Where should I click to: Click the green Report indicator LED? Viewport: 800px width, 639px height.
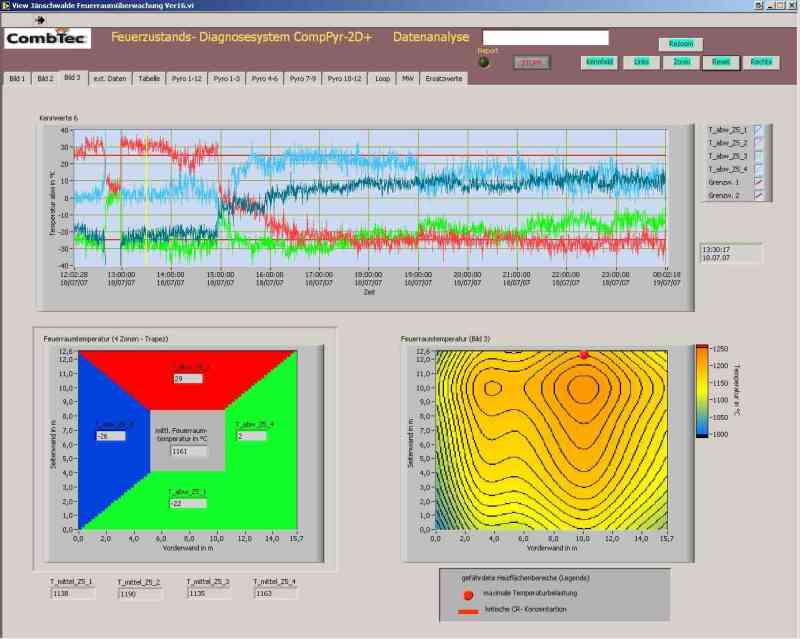pyautogui.click(x=484, y=62)
